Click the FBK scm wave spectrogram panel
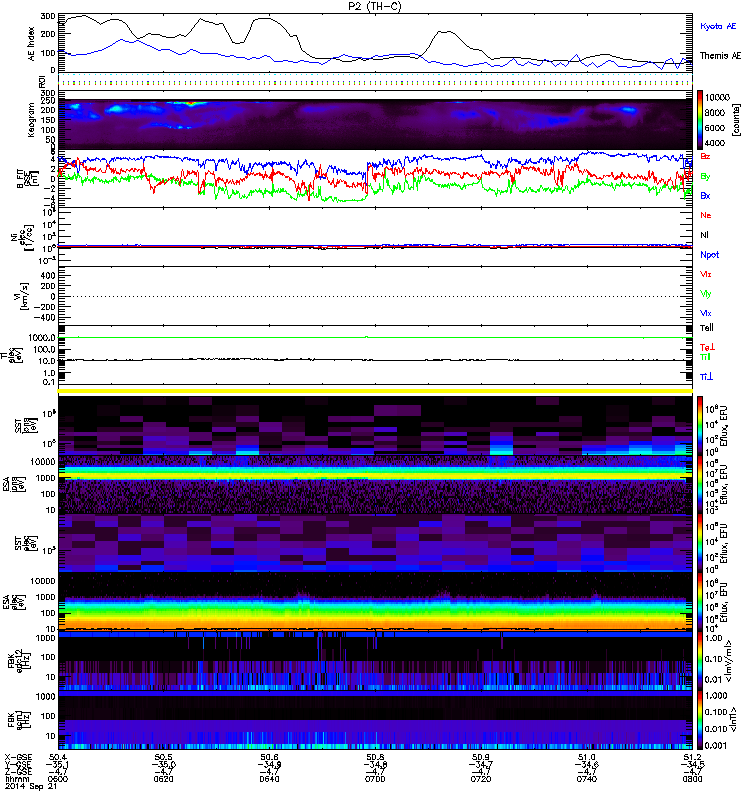The width and height of the screenshot is (750, 800). 375,719
